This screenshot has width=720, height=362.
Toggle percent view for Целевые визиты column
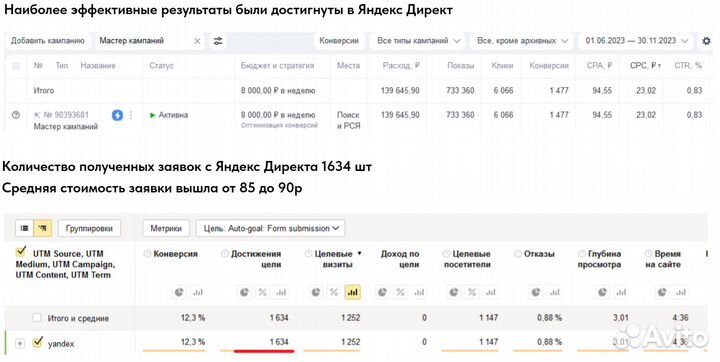click(x=334, y=292)
